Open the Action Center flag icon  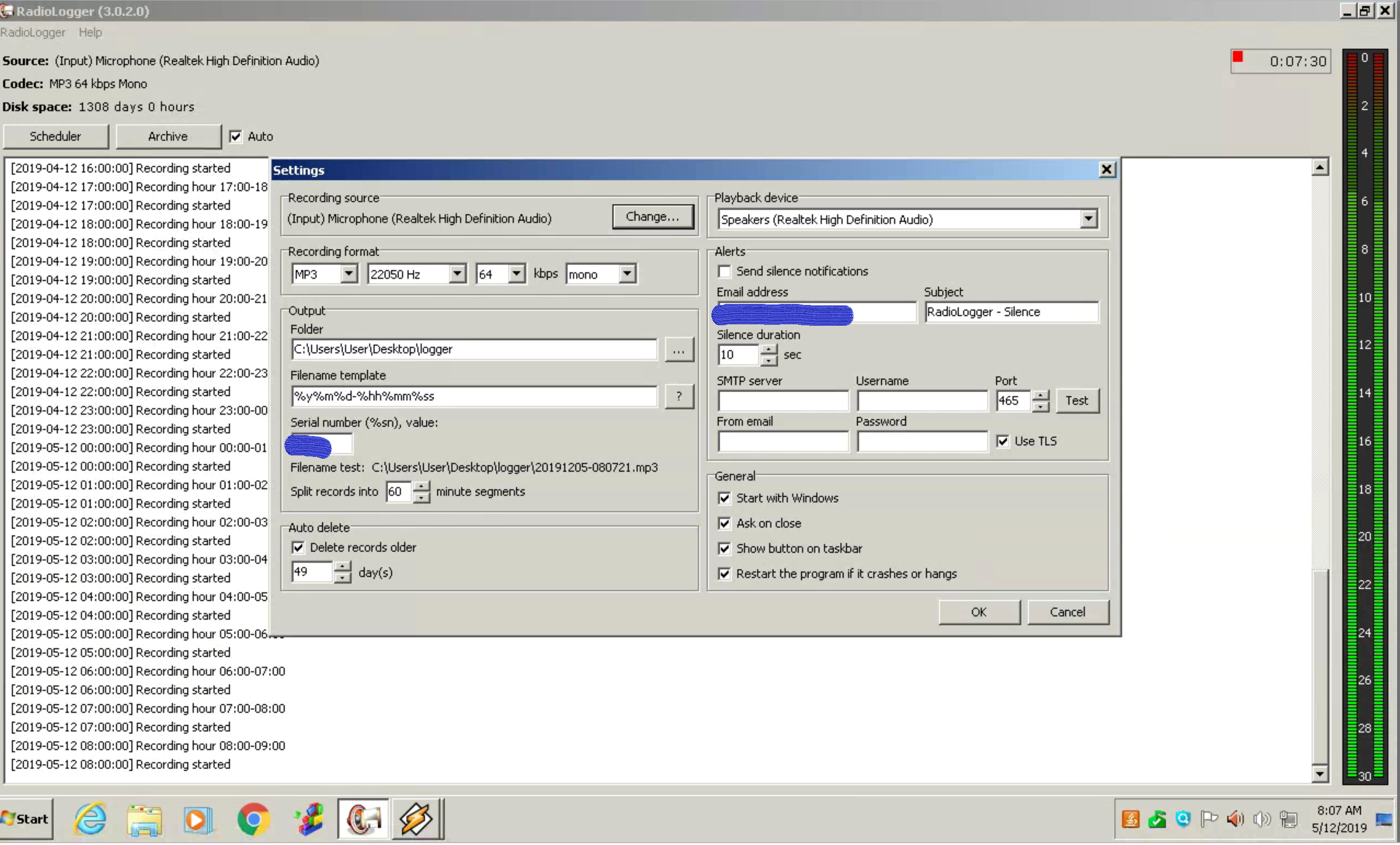[x=1209, y=819]
